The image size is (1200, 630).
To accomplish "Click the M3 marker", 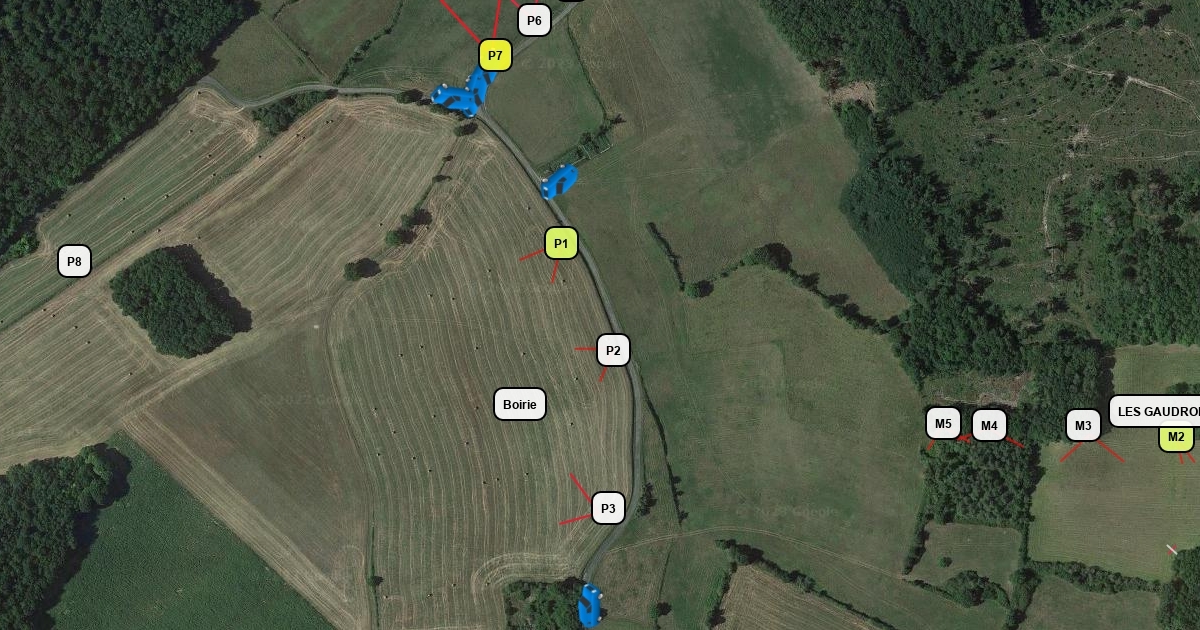I will click(x=1083, y=426).
